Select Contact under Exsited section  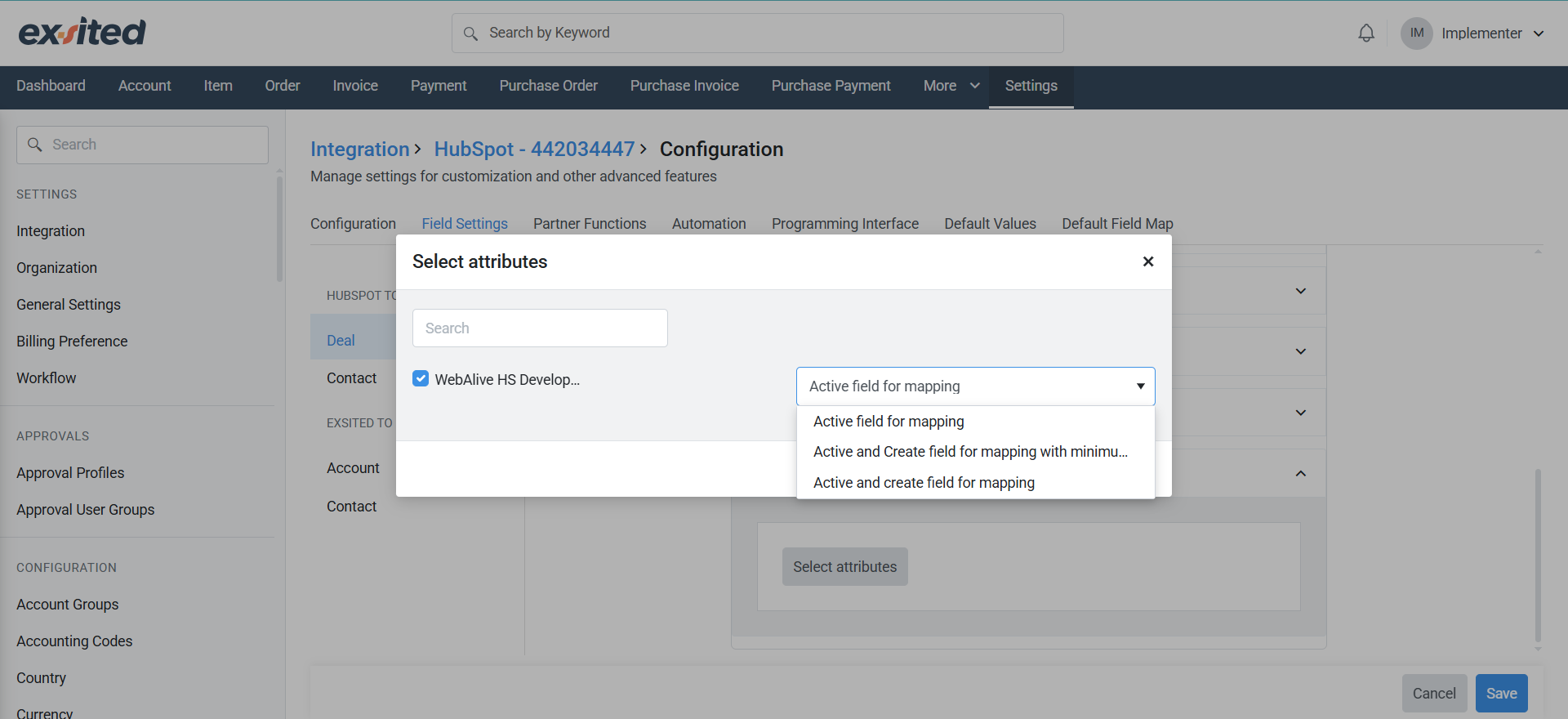pos(352,507)
